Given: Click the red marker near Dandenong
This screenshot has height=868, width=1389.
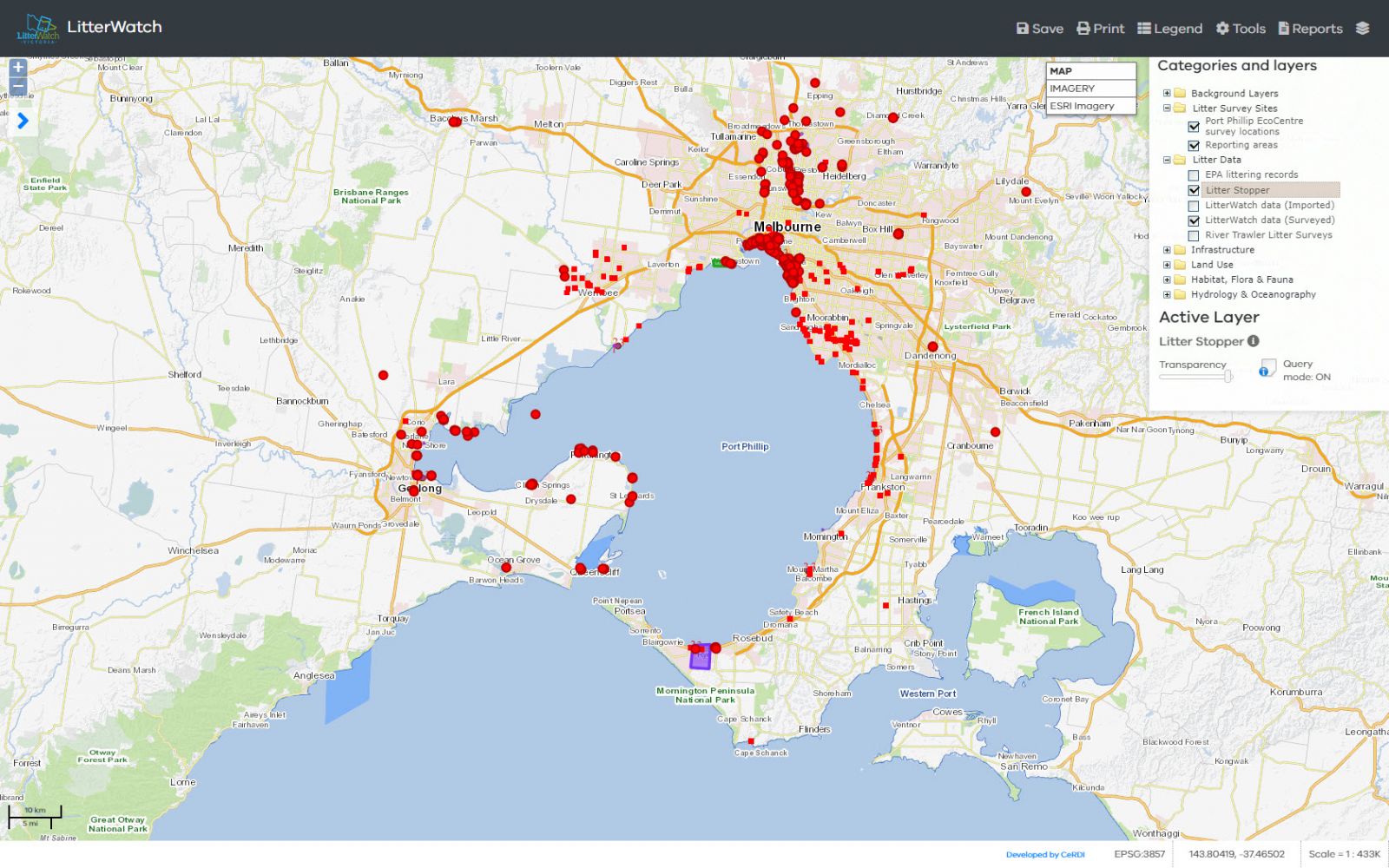Looking at the screenshot, I should (x=933, y=346).
